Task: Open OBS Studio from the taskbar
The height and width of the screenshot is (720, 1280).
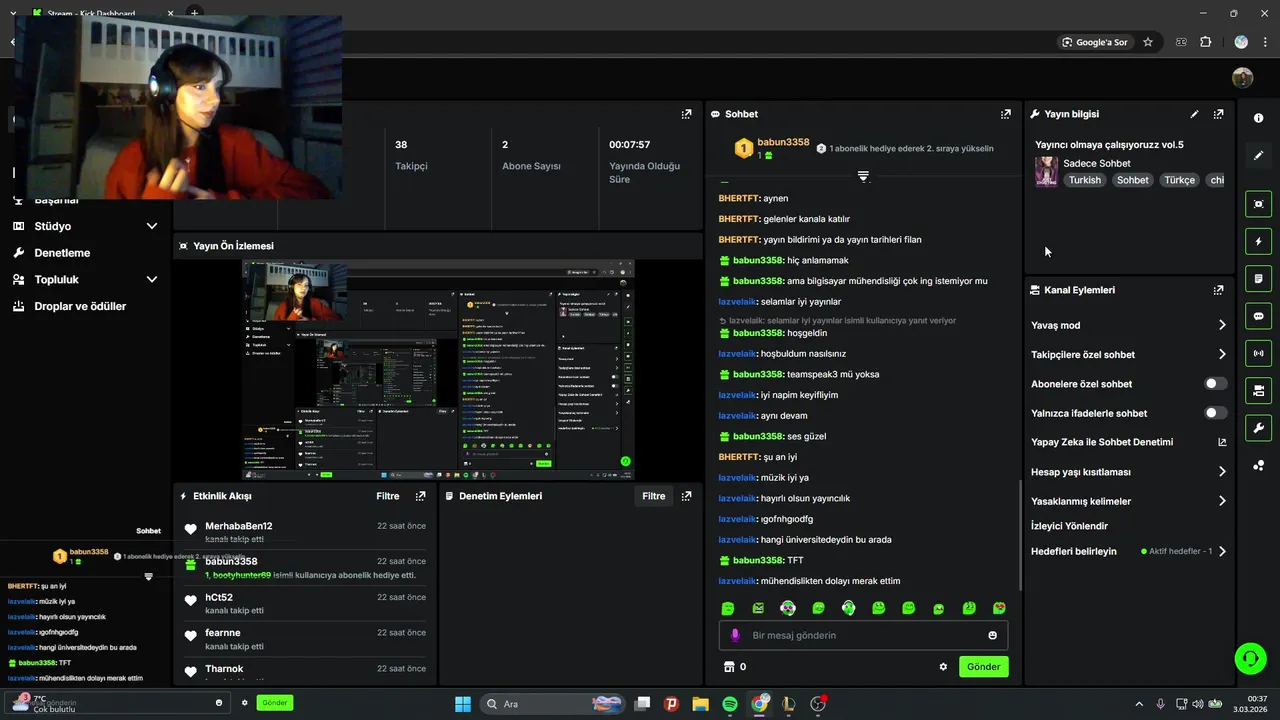Action: coord(818,704)
